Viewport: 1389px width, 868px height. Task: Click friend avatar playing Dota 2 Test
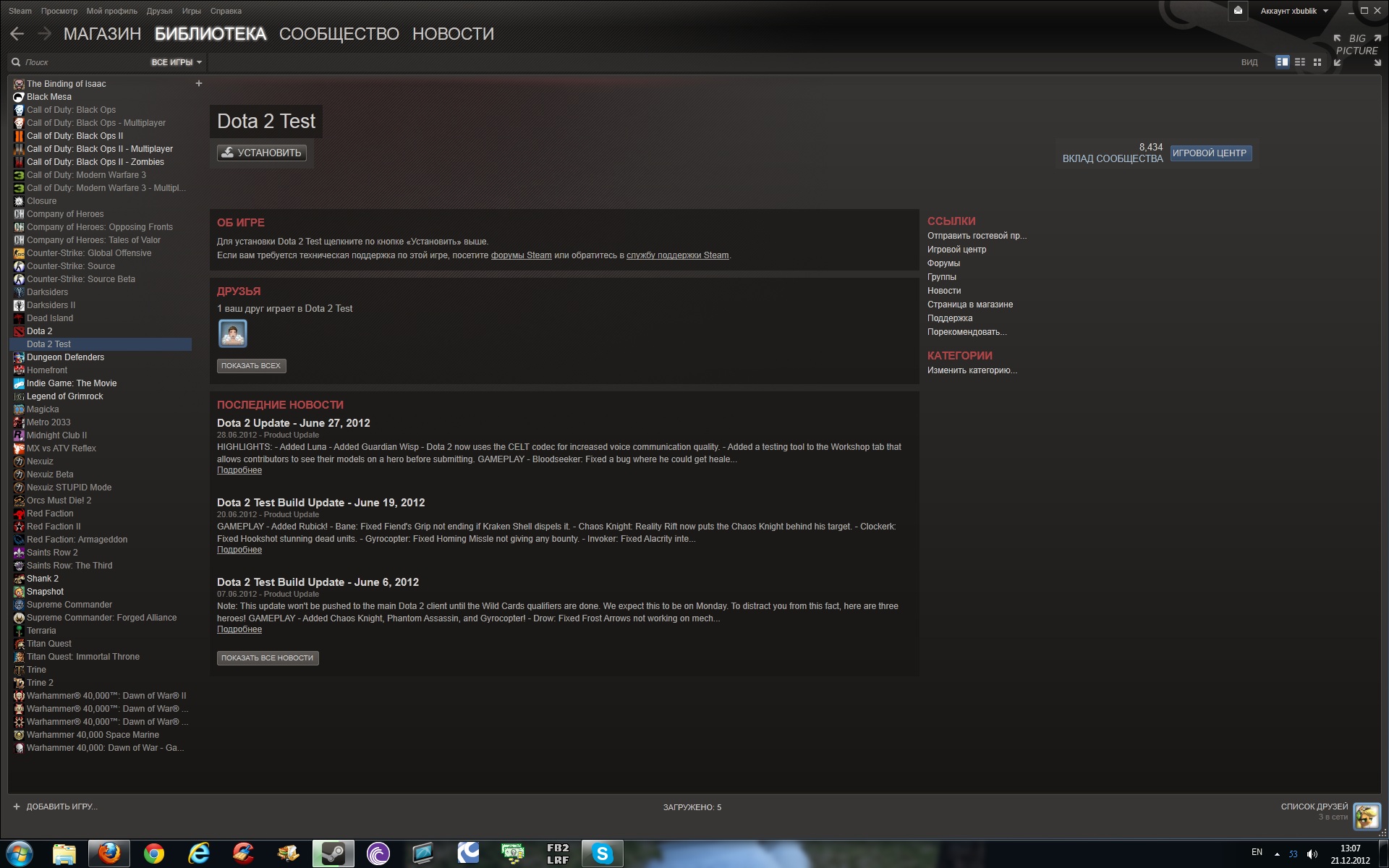232,333
